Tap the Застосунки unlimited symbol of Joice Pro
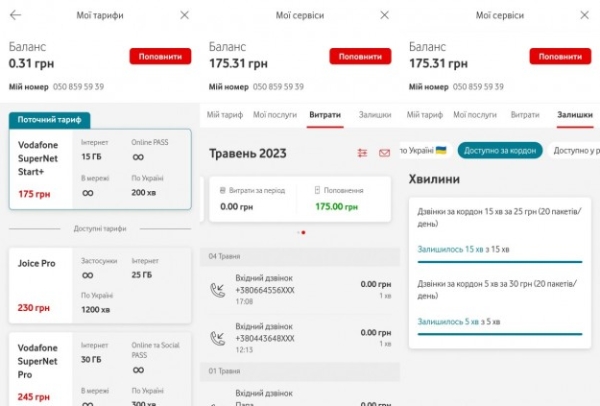 (x=88, y=275)
